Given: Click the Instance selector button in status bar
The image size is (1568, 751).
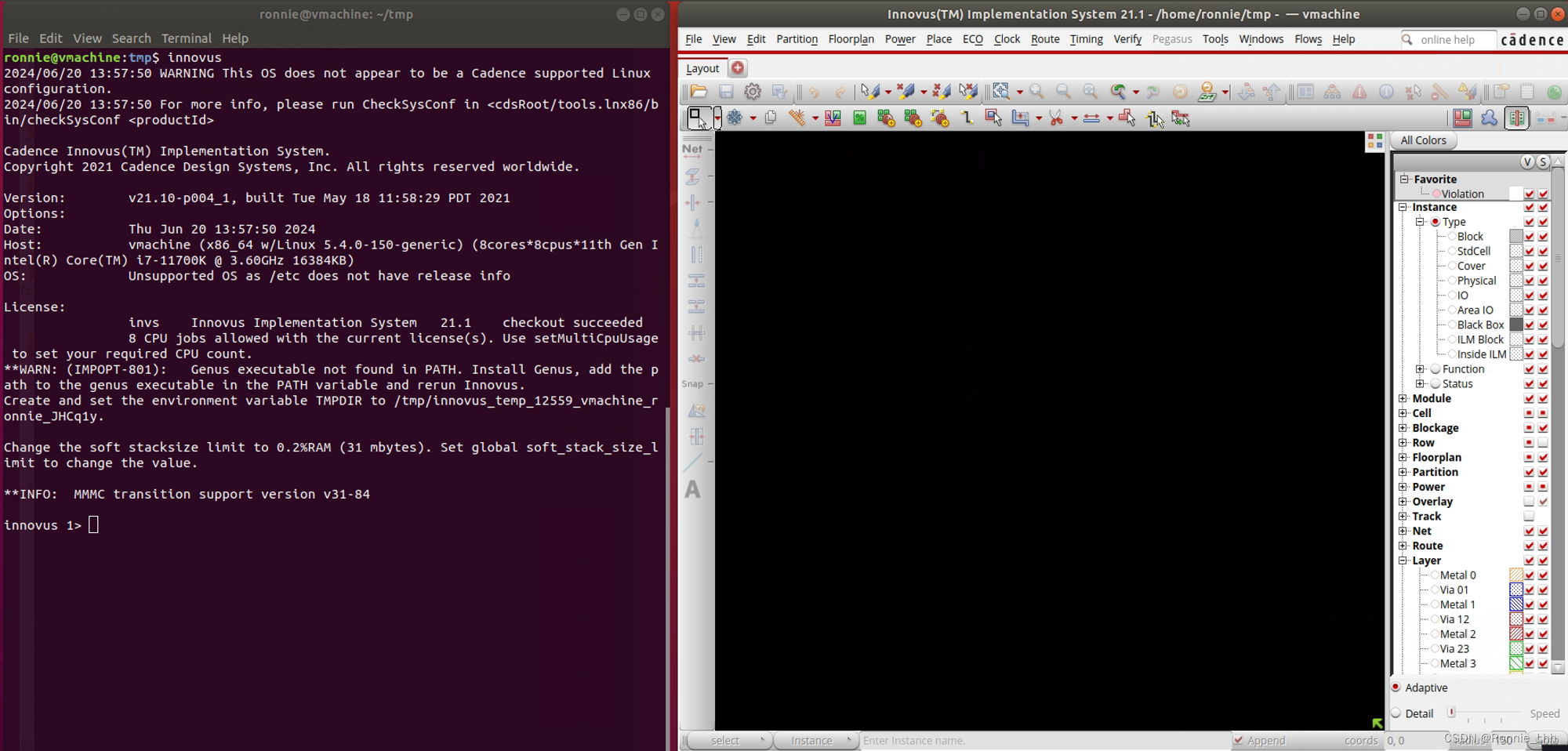Looking at the screenshot, I should (x=815, y=740).
